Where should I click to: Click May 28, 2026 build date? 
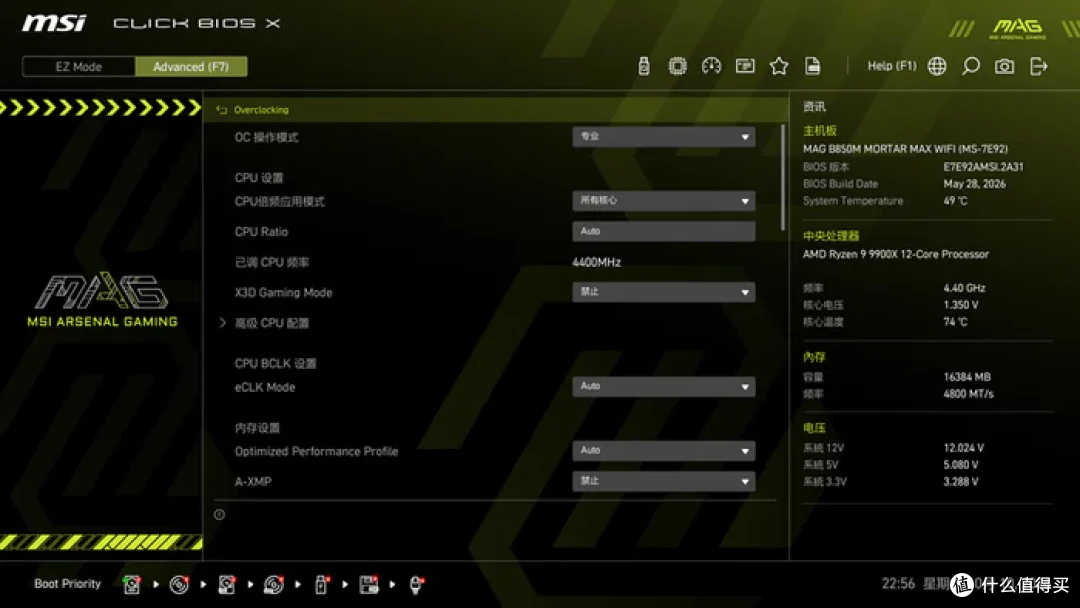pyautogui.click(x=975, y=184)
